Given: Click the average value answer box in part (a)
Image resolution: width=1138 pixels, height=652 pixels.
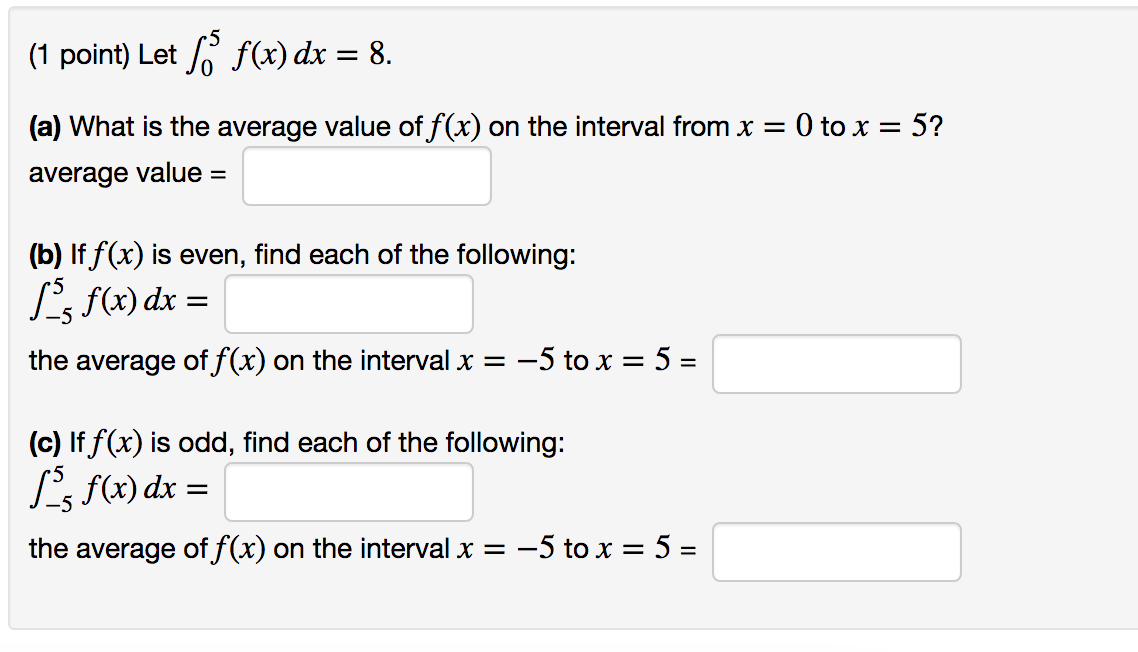Looking at the screenshot, I should [x=367, y=176].
